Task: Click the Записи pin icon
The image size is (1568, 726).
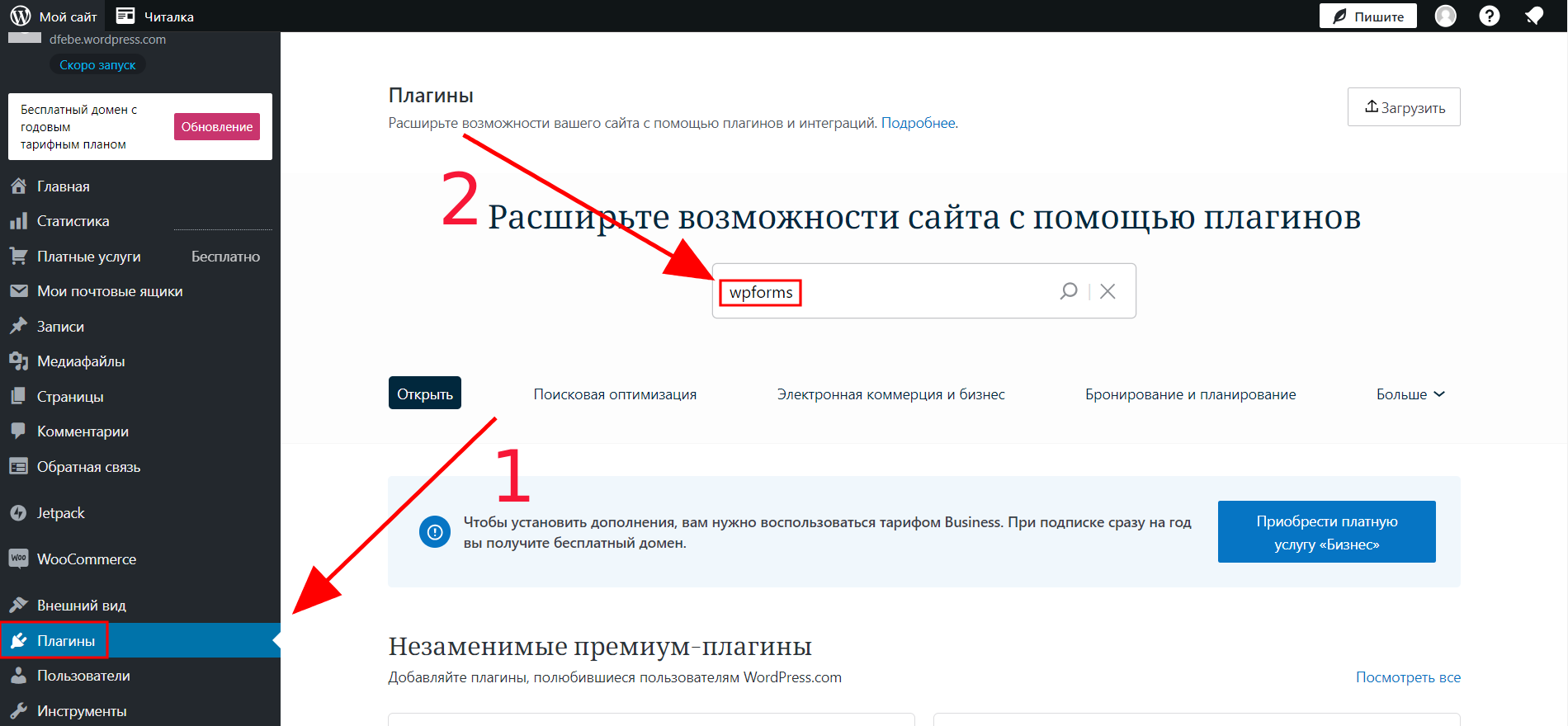Action: (18, 327)
